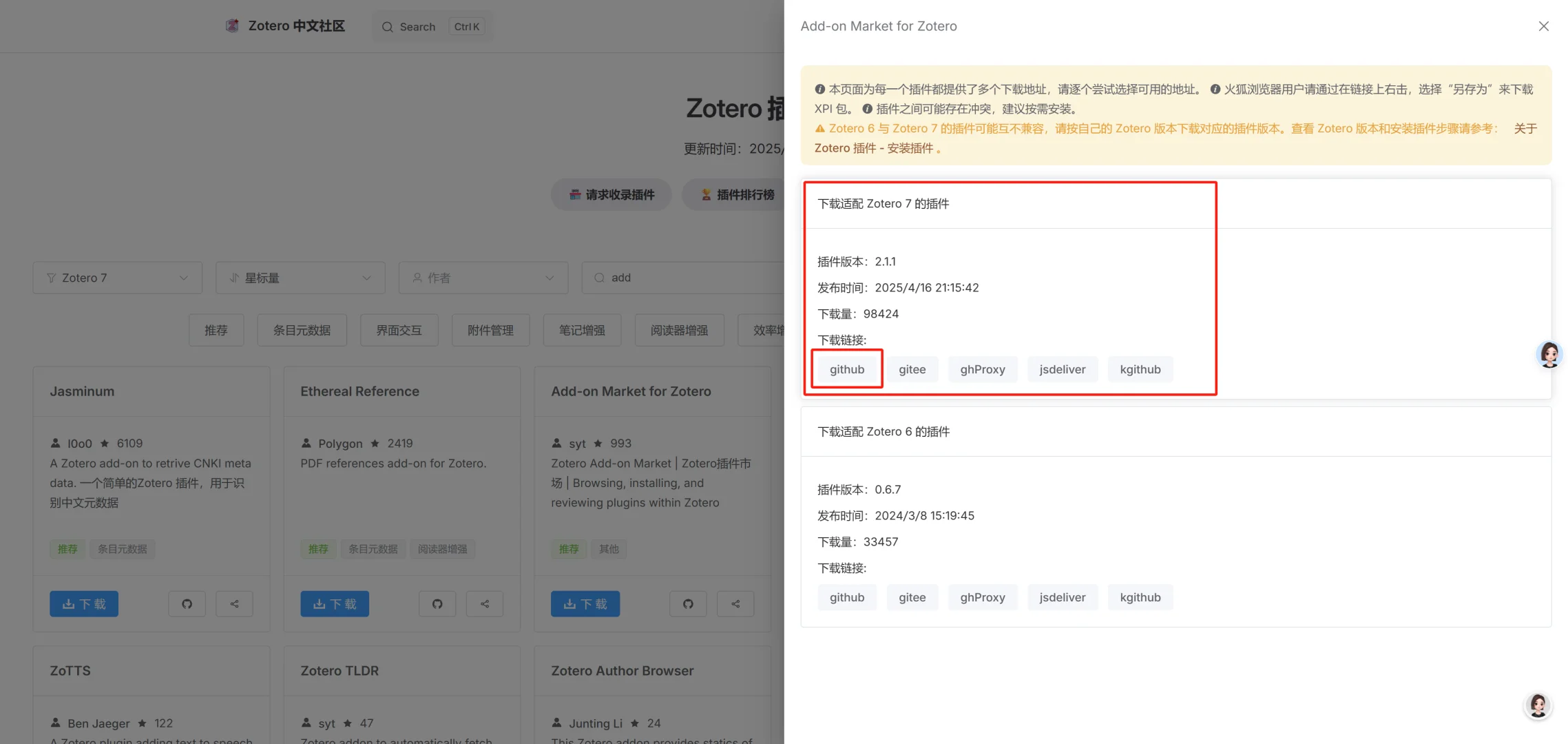Select the 推荐 category filter

[x=216, y=330]
